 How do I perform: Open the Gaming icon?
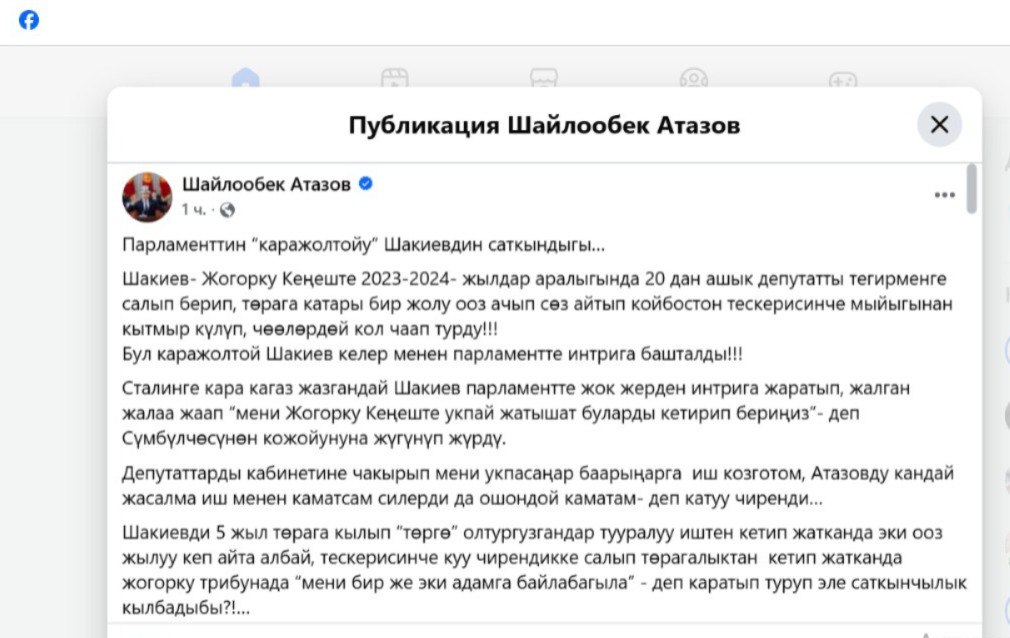click(842, 79)
